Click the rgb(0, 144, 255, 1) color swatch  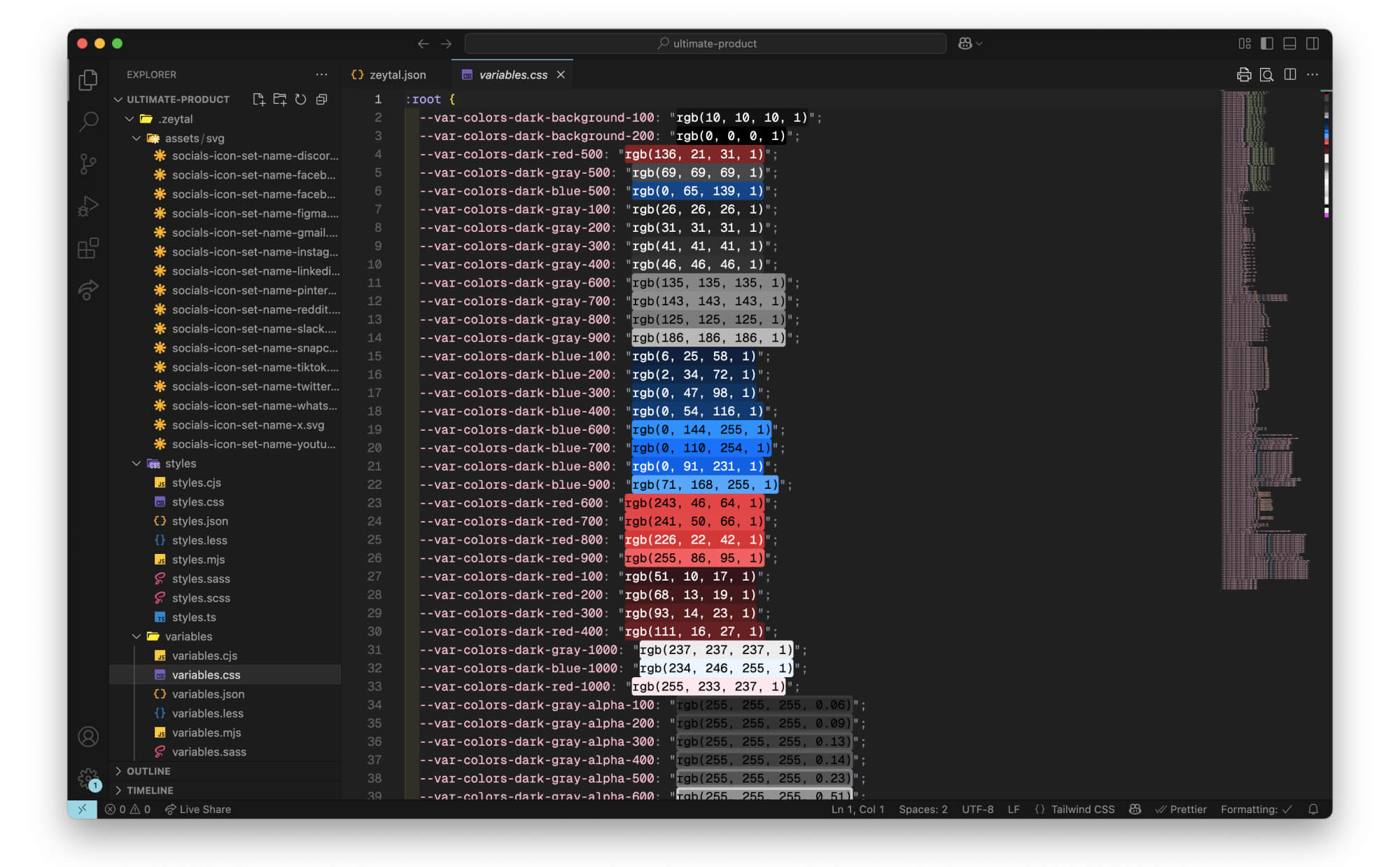700,429
